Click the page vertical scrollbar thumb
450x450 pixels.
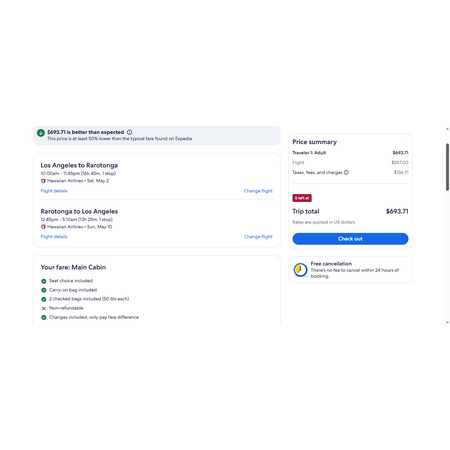[x=447, y=167]
